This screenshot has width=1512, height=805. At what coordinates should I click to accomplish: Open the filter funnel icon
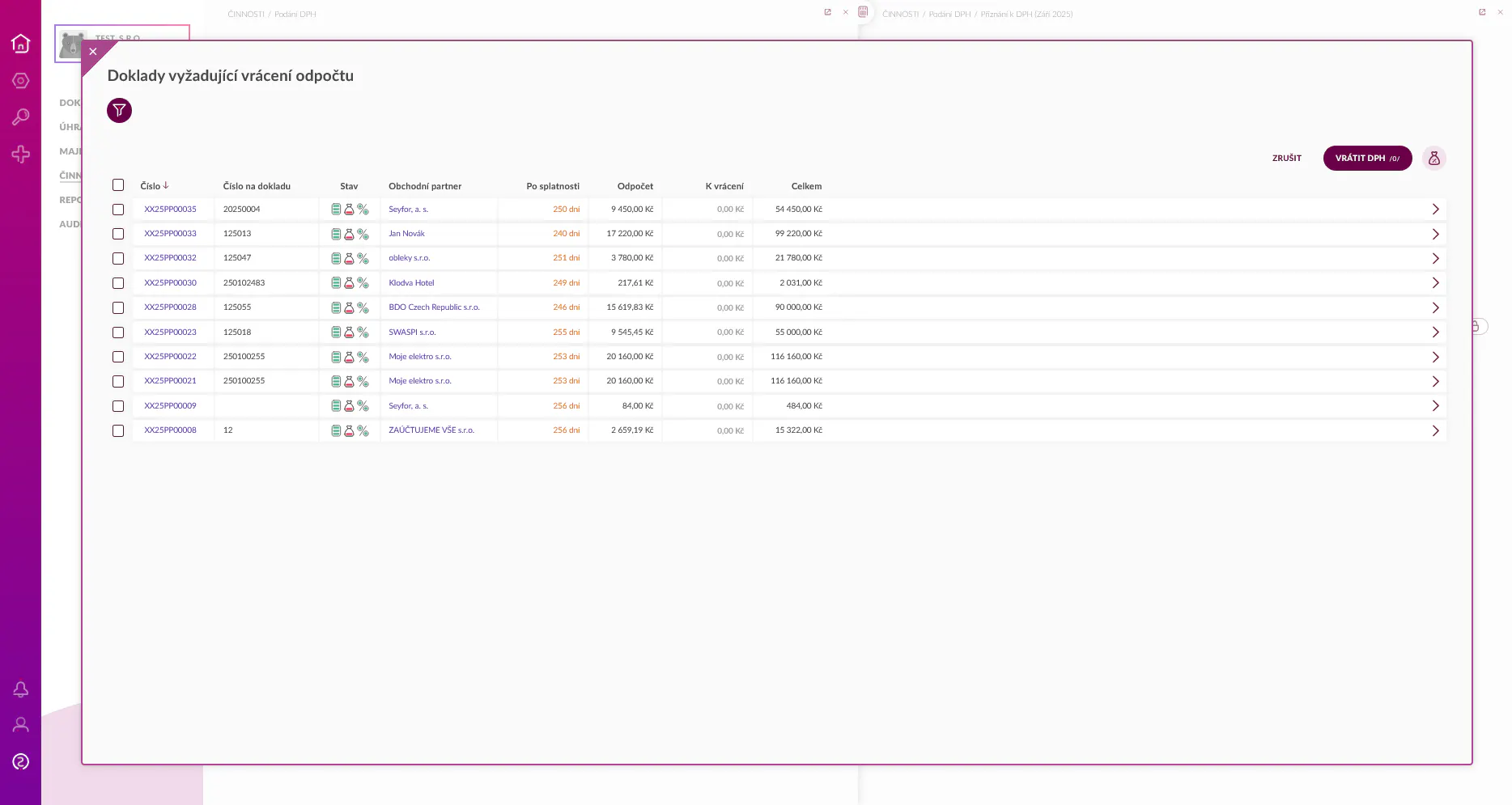[119, 110]
